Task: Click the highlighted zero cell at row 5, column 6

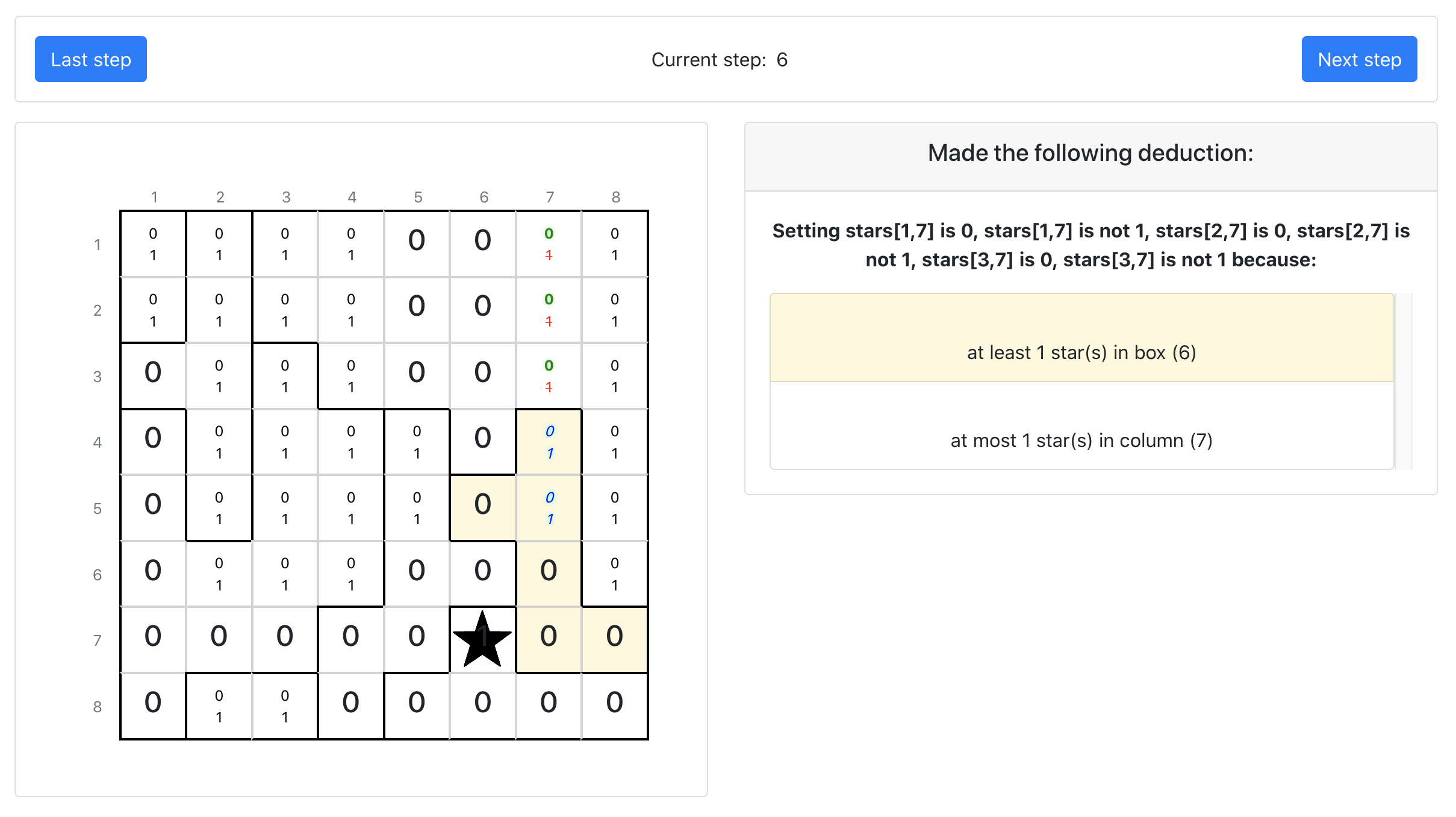Action: 482,508
